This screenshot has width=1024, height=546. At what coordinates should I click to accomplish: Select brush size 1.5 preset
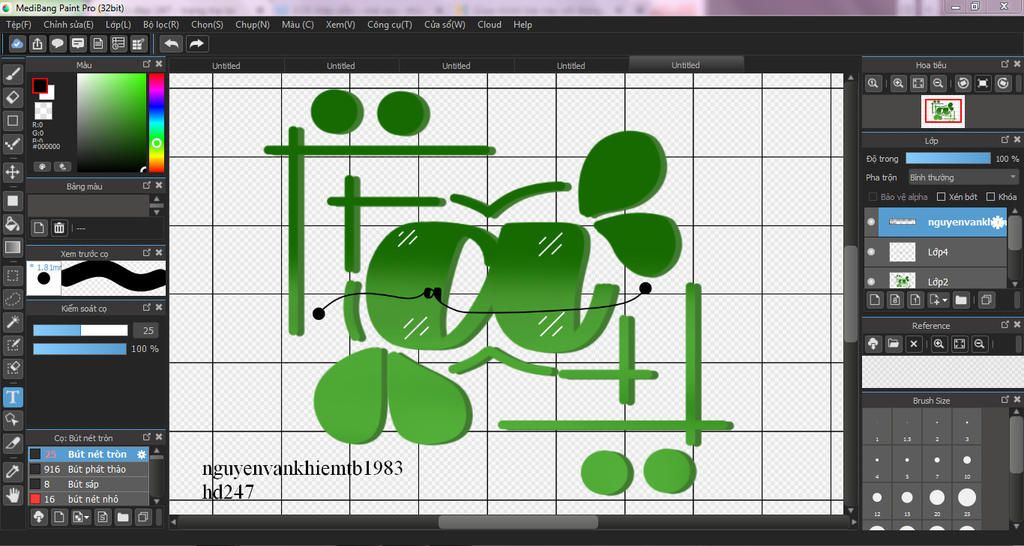click(906, 427)
